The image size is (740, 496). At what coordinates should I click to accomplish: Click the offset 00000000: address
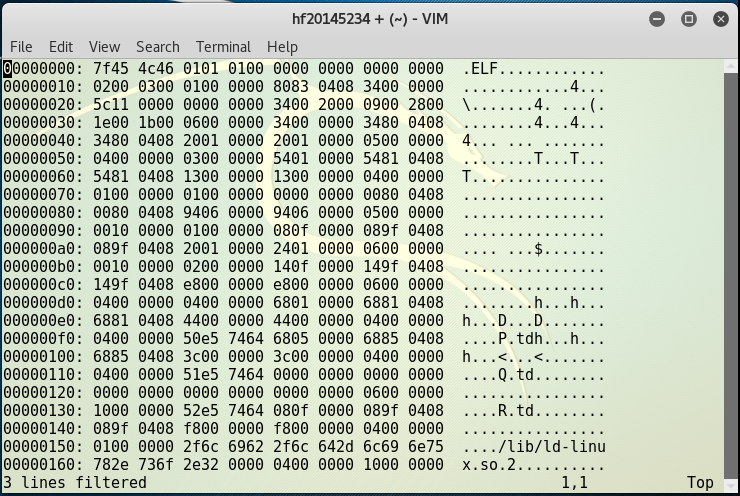coord(43,68)
